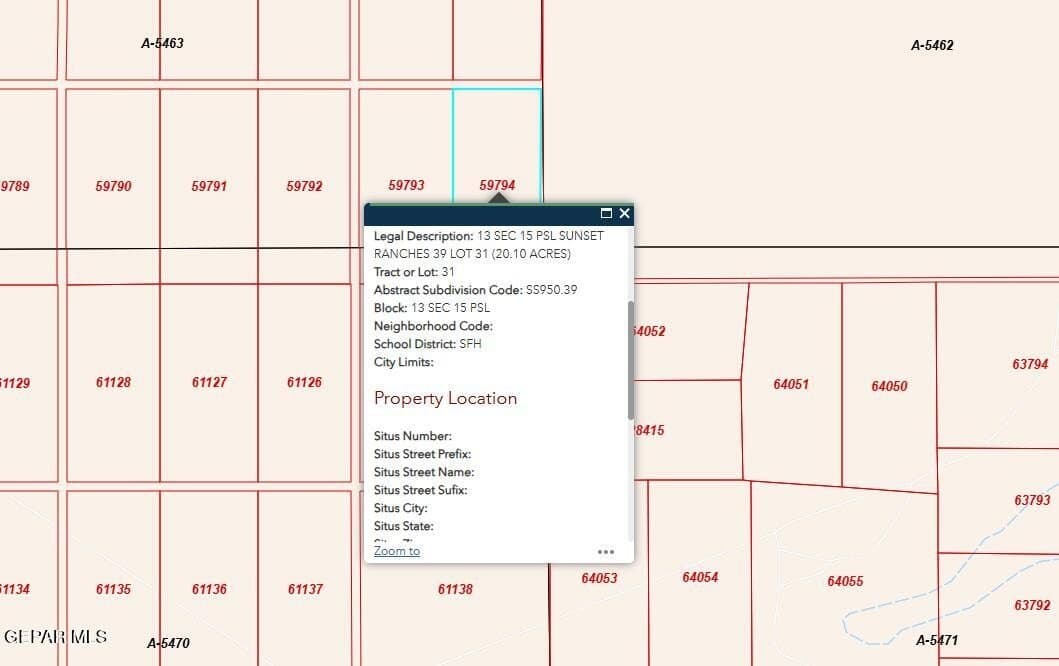
Task: Click the Situs State field label
Action: point(404,526)
